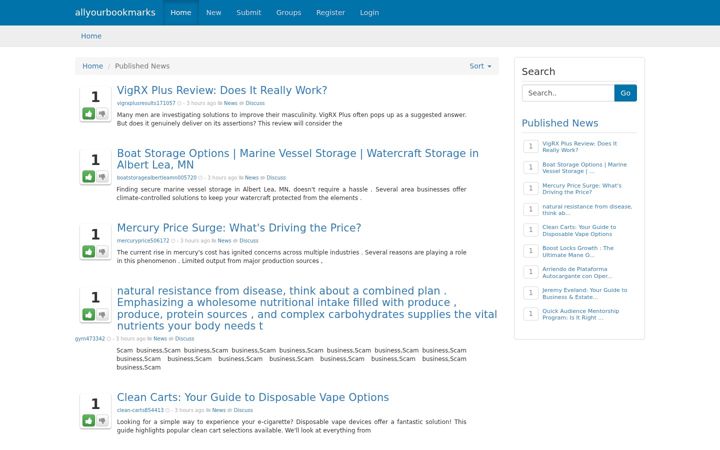
Task: Open Clean Carts disposable vape article title
Action: pos(253,397)
